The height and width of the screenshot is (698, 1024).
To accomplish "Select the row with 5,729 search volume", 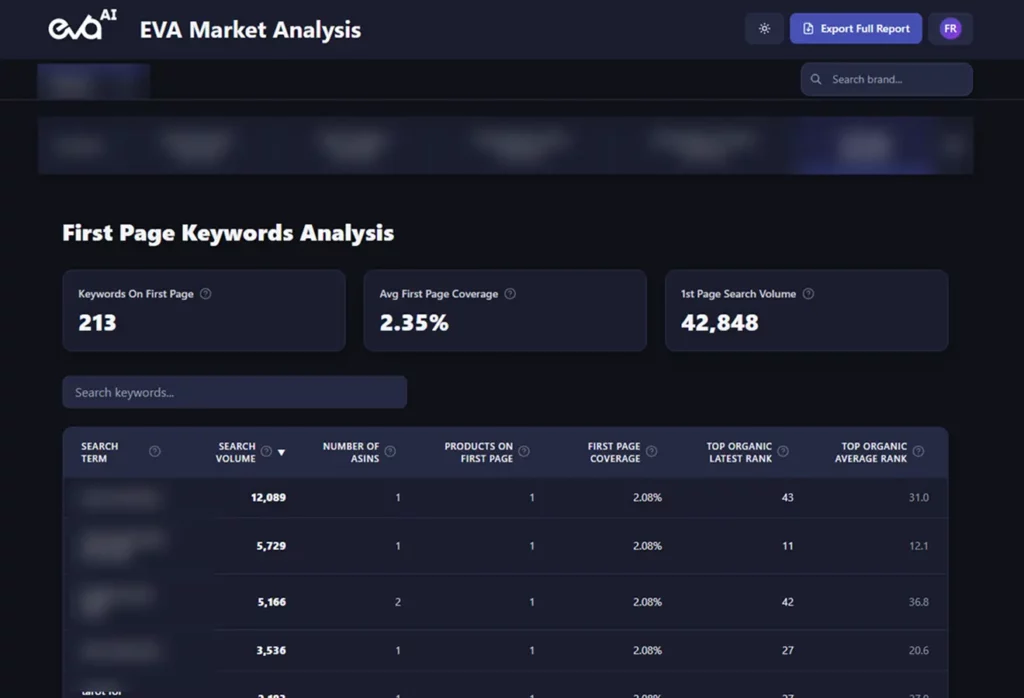I will point(505,546).
